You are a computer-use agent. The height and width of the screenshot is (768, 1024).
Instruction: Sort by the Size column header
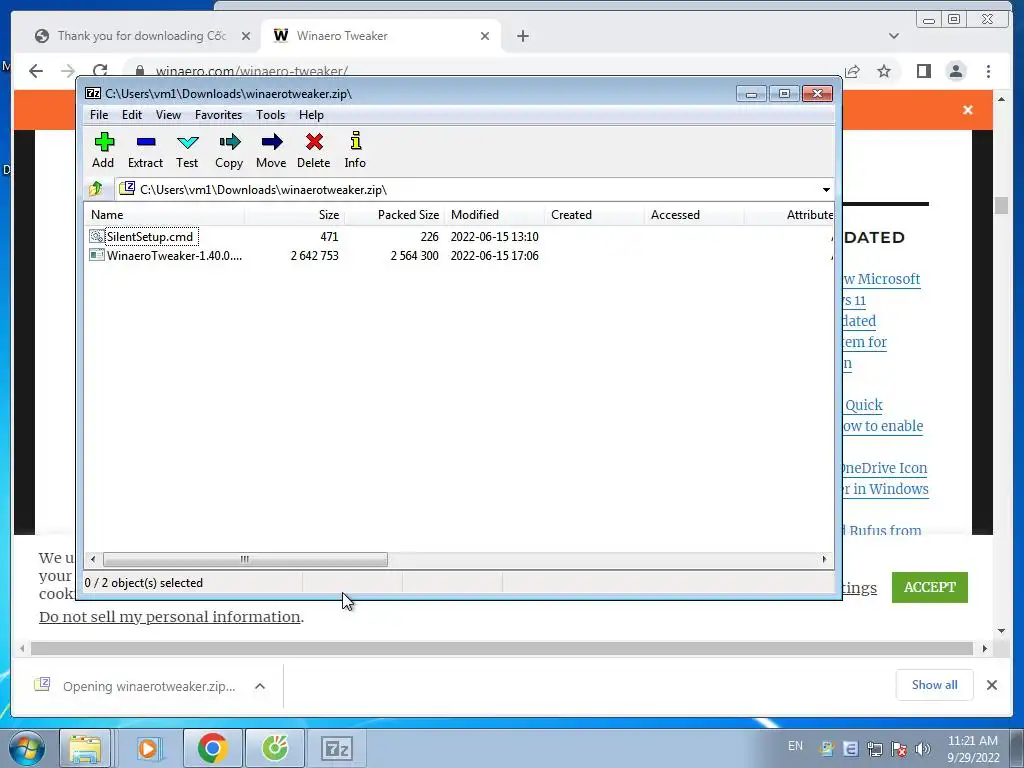tap(295, 215)
